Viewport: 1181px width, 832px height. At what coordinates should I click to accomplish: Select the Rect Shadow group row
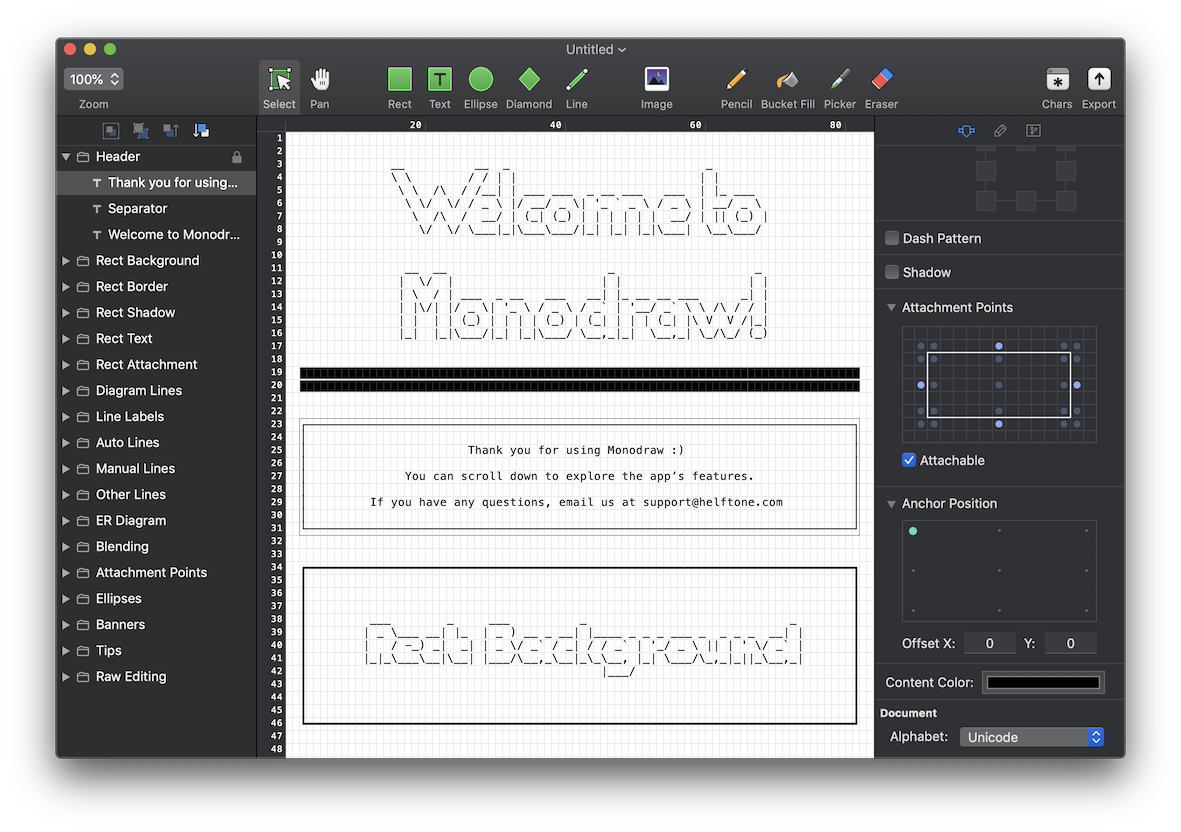156,312
